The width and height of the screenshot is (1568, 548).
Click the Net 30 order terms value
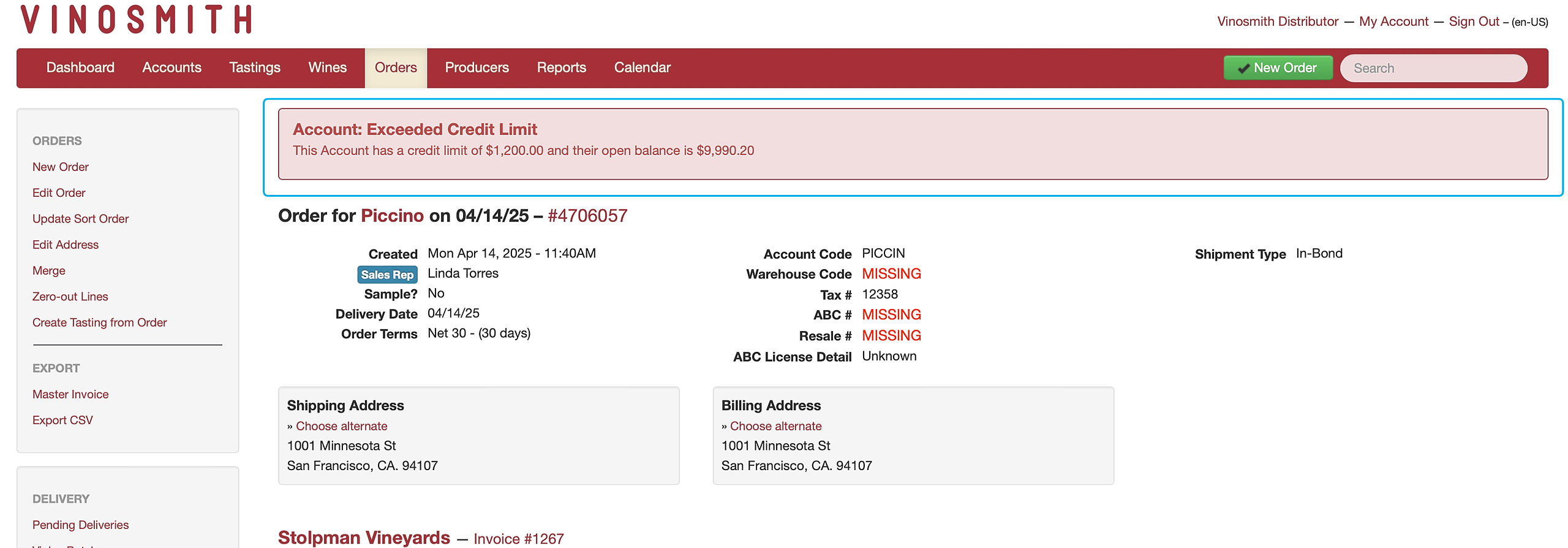pyautogui.click(x=479, y=333)
